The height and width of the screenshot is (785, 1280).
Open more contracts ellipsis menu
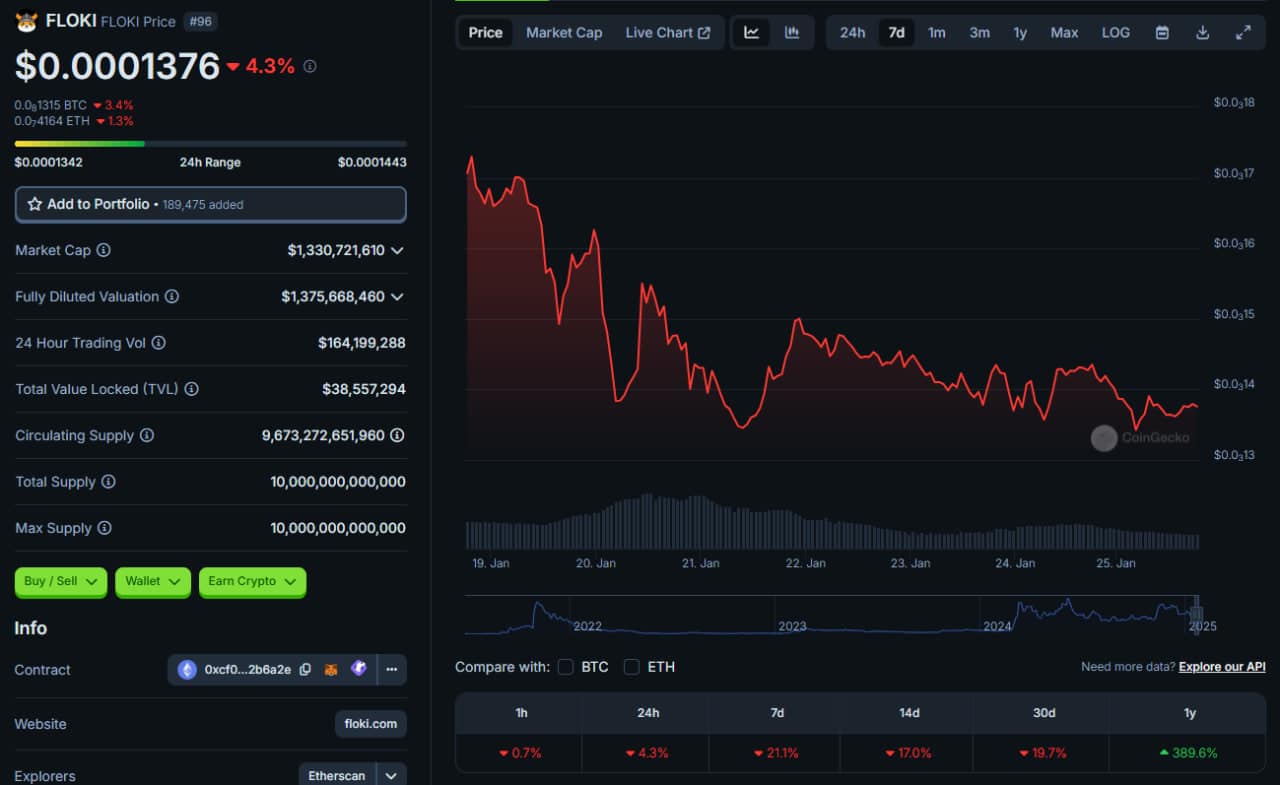tap(392, 670)
